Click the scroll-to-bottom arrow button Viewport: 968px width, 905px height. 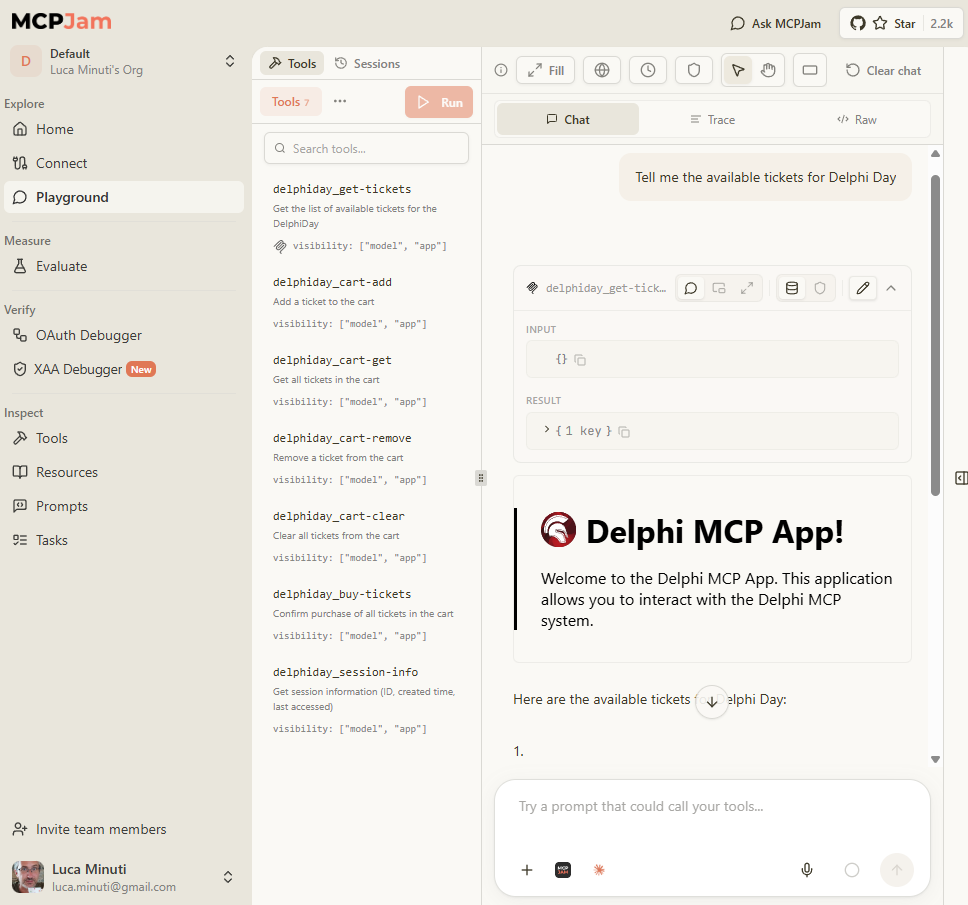pos(712,702)
